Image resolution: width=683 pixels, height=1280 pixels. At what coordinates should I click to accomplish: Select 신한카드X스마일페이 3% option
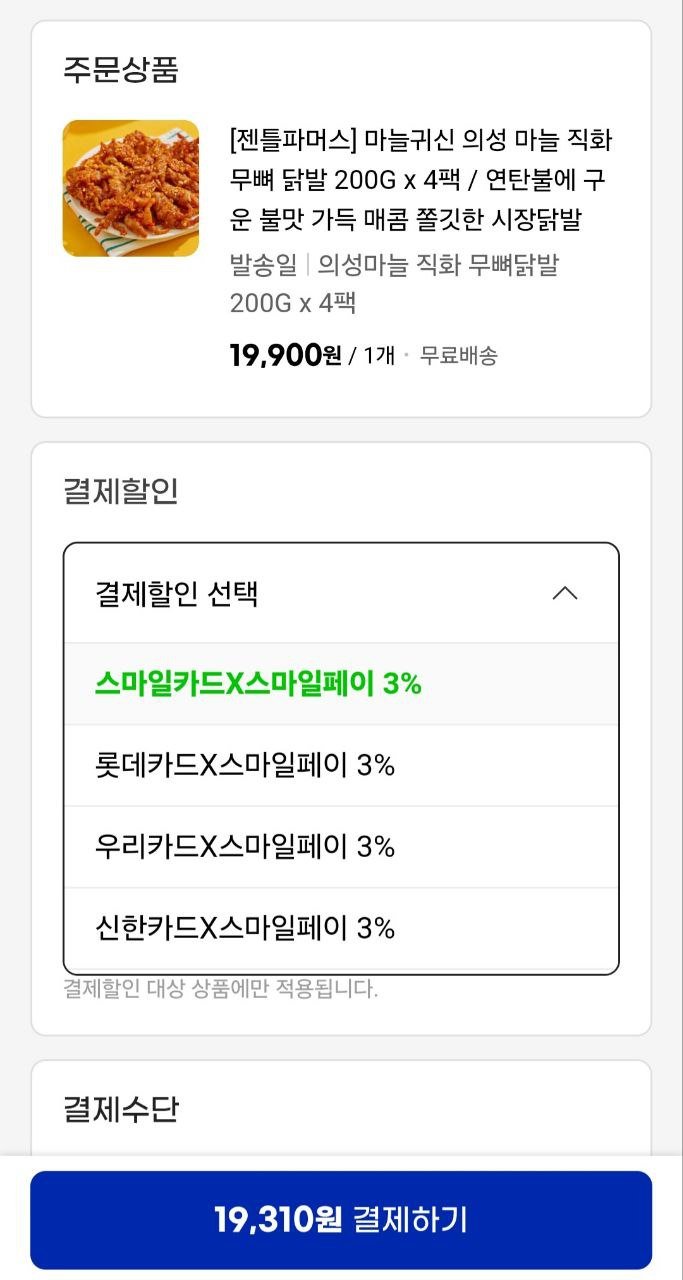[245, 929]
